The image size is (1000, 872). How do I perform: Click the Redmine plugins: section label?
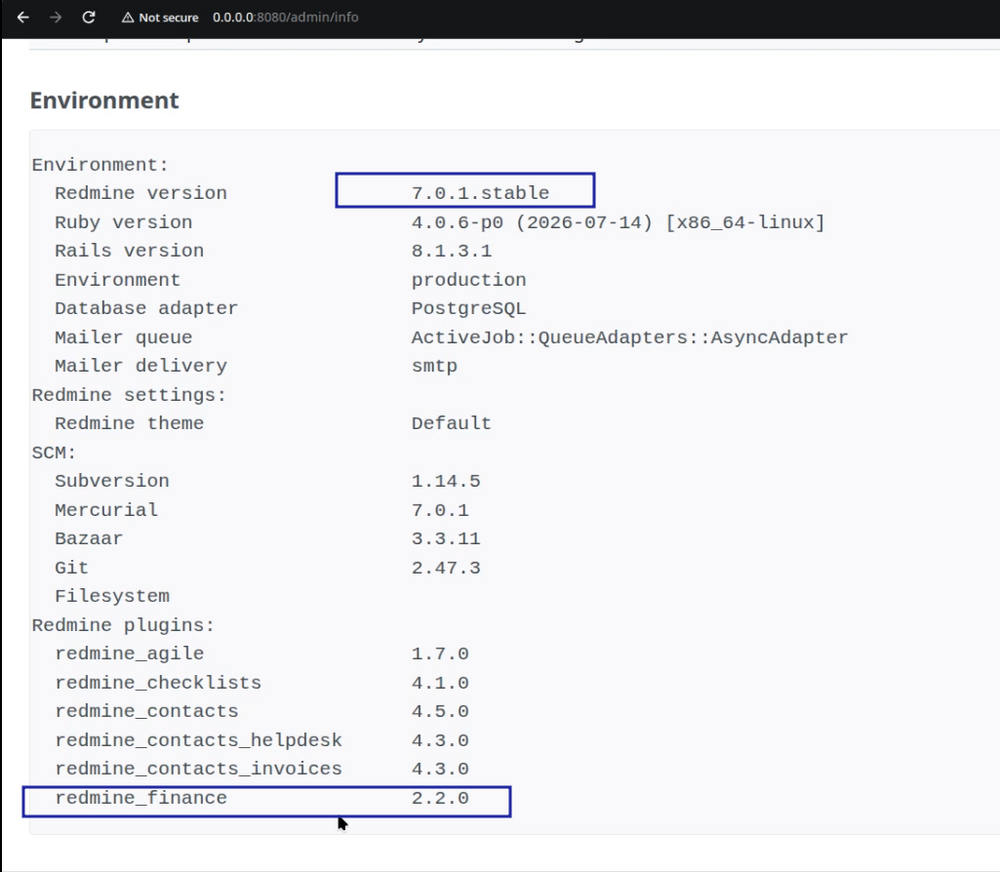pyautogui.click(x=123, y=625)
